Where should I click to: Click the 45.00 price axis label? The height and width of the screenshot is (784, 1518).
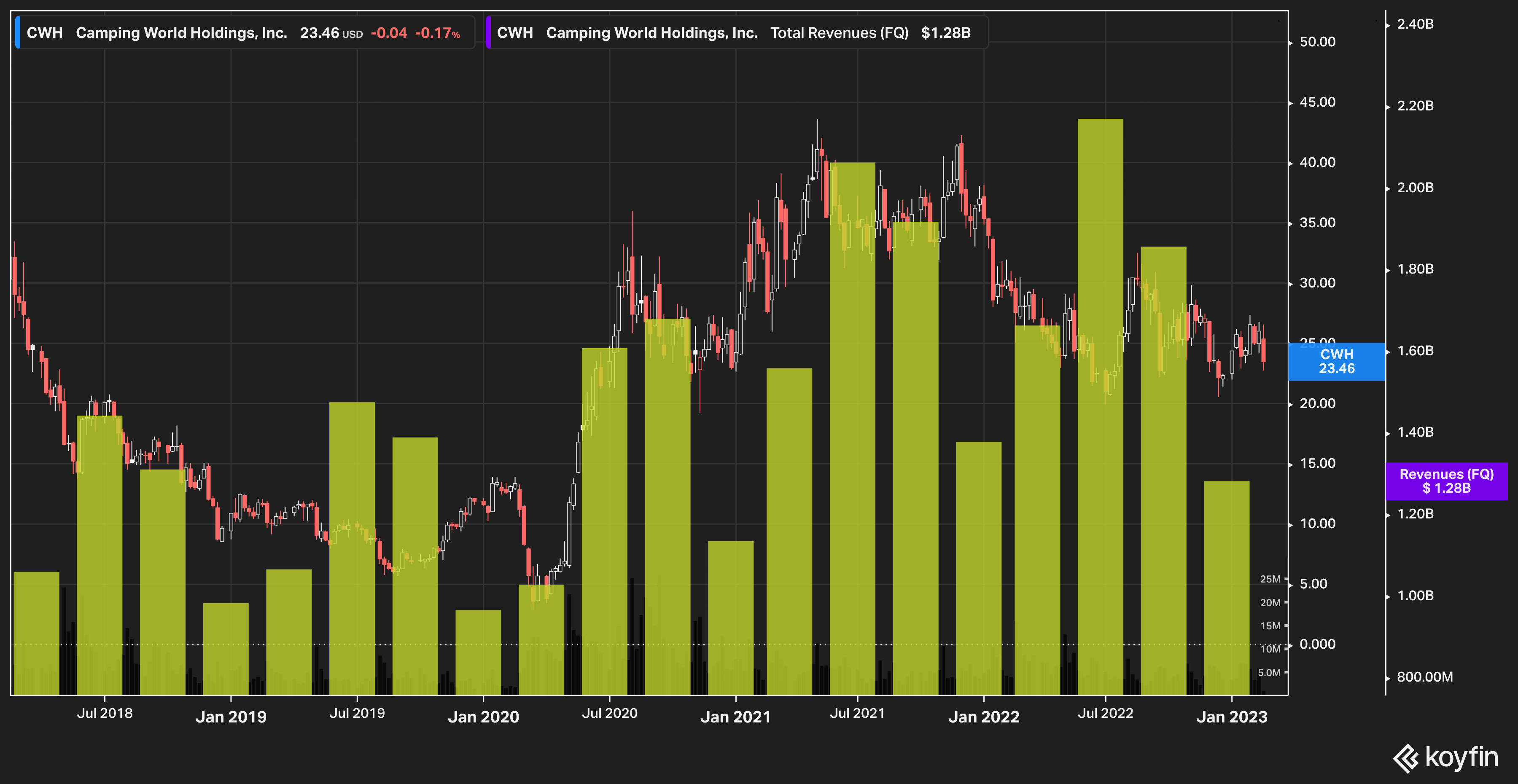pyautogui.click(x=1318, y=102)
